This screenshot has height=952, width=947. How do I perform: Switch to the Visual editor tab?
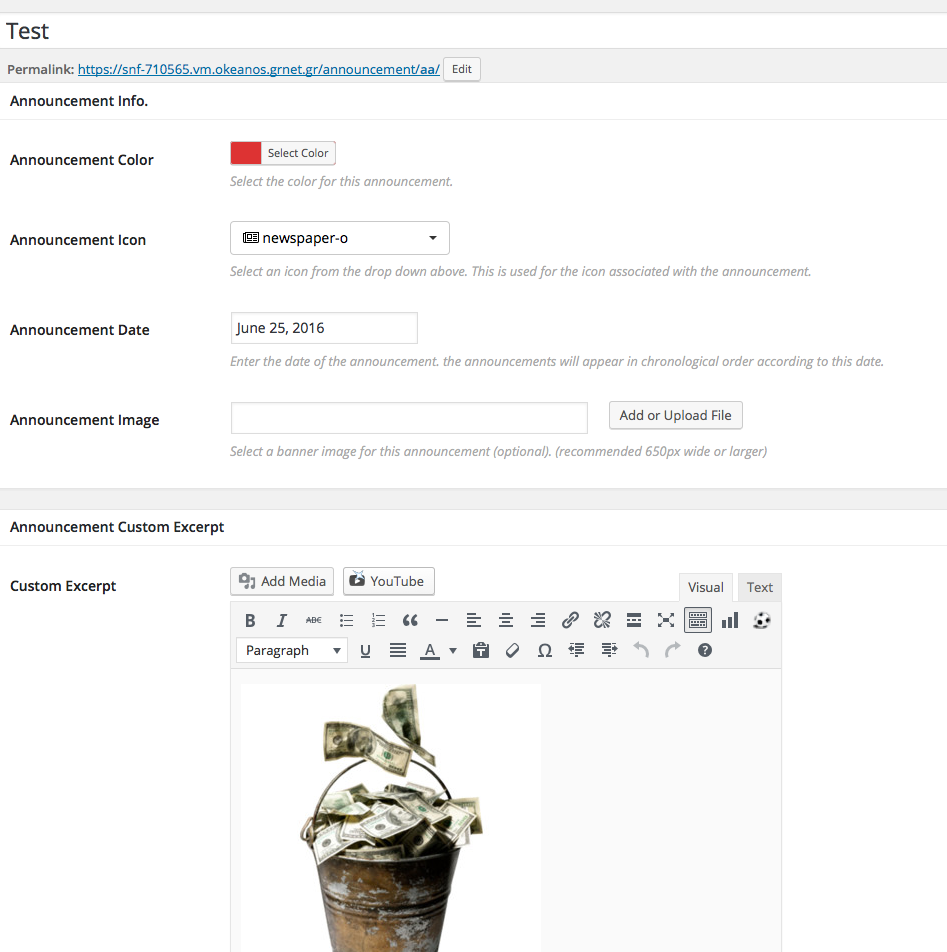point(705,587)
